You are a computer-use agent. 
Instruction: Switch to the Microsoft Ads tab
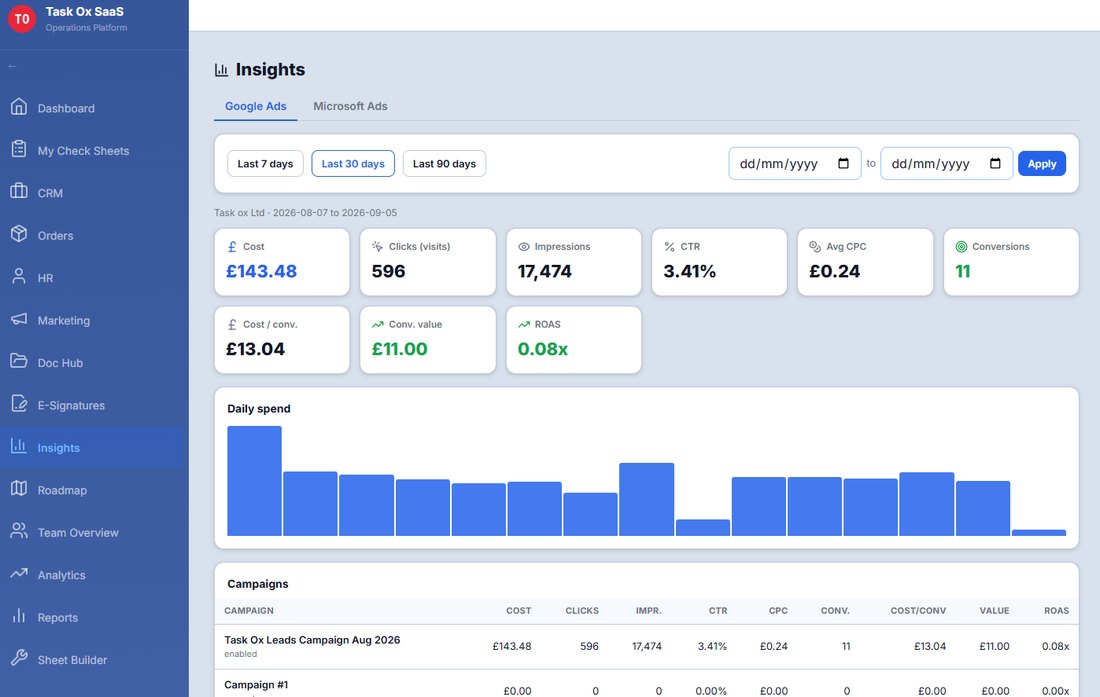(x=350, y=106)
